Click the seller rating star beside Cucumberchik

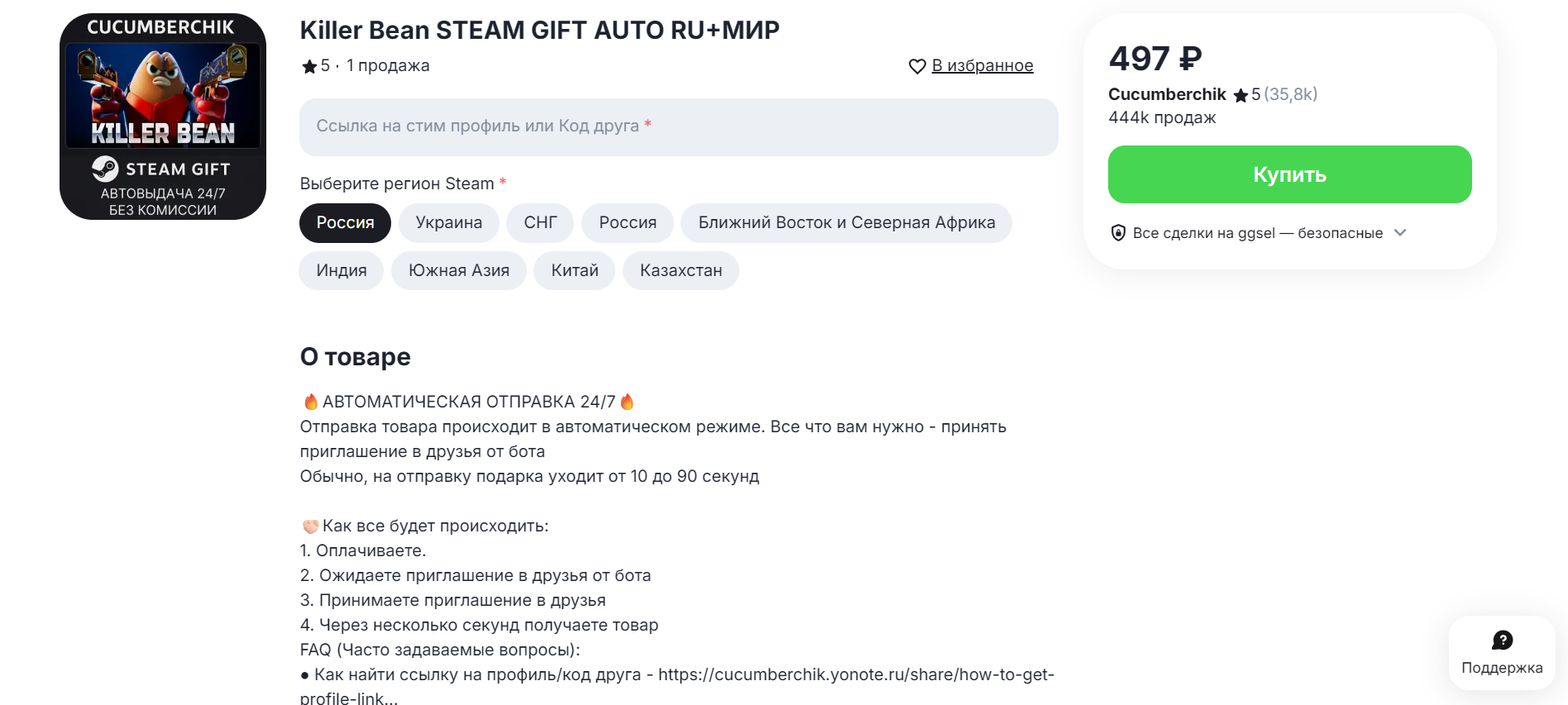[1241, 95]
